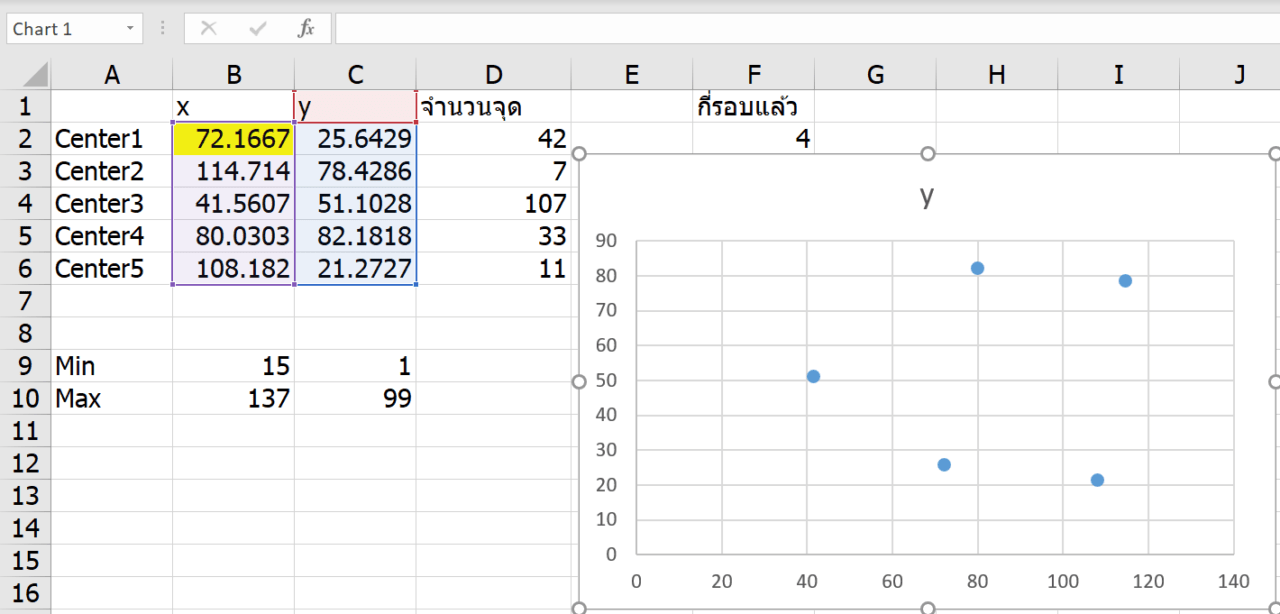Select the cell containing จำนวนจุด header
The image size is (1280, 614).
(494, 106)
